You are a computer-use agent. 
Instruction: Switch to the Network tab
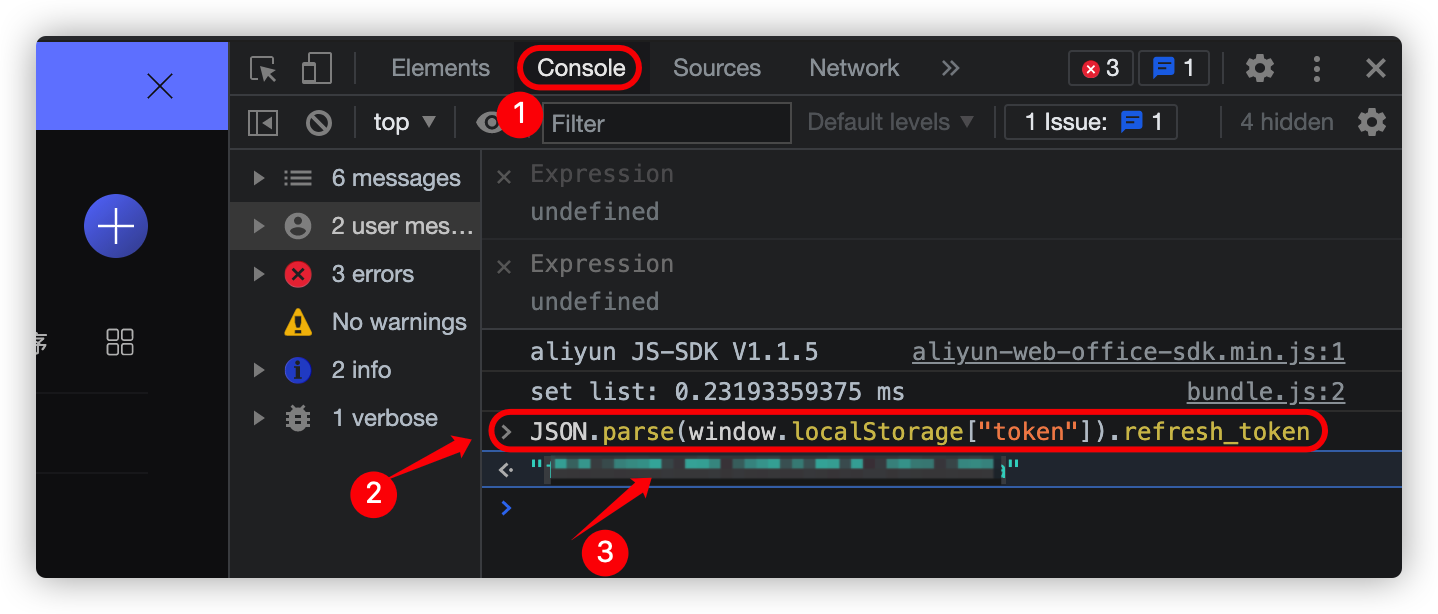pos(854,68)
